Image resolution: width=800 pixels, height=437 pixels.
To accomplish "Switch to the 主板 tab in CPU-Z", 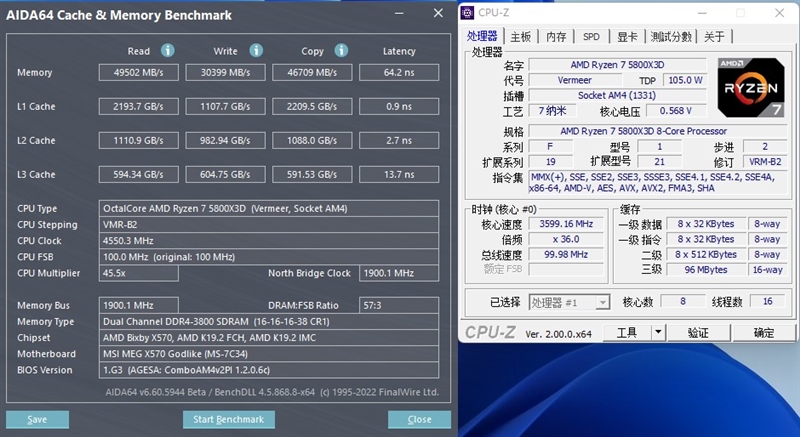I will point(521,37).
